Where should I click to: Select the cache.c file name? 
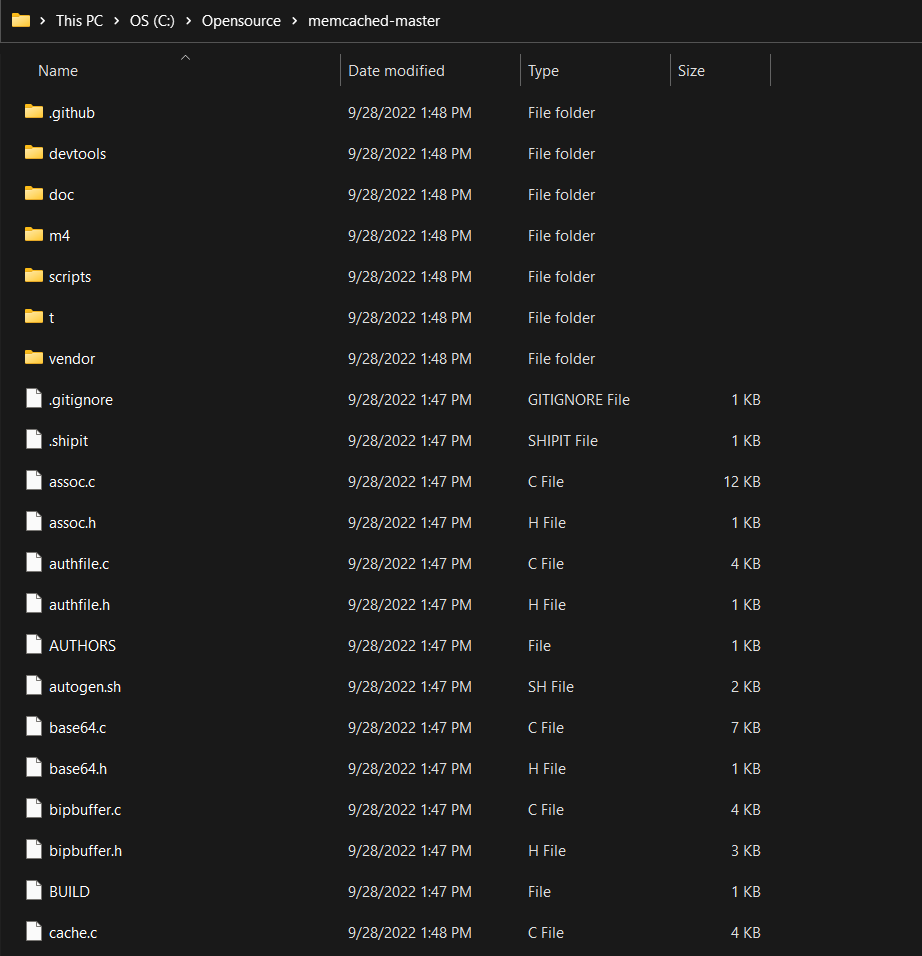(73, 933)
